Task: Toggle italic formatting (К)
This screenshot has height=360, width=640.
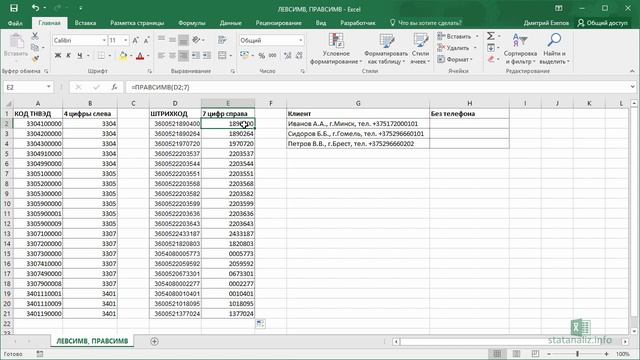Action: point(69,56)
